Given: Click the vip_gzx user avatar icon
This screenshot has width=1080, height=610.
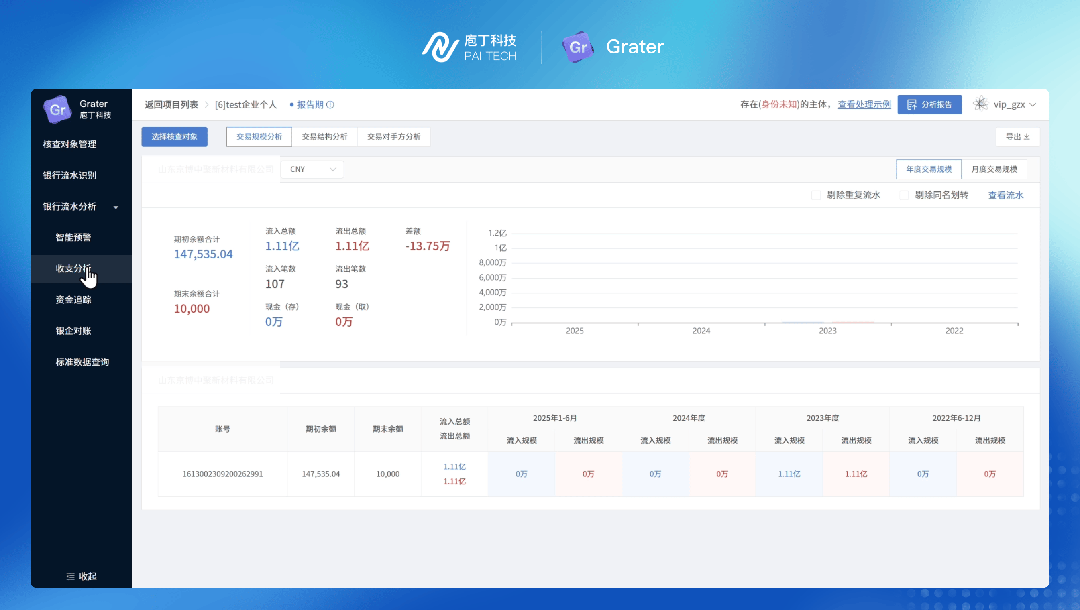Looking at the screenshot, I should click(980, 104).
